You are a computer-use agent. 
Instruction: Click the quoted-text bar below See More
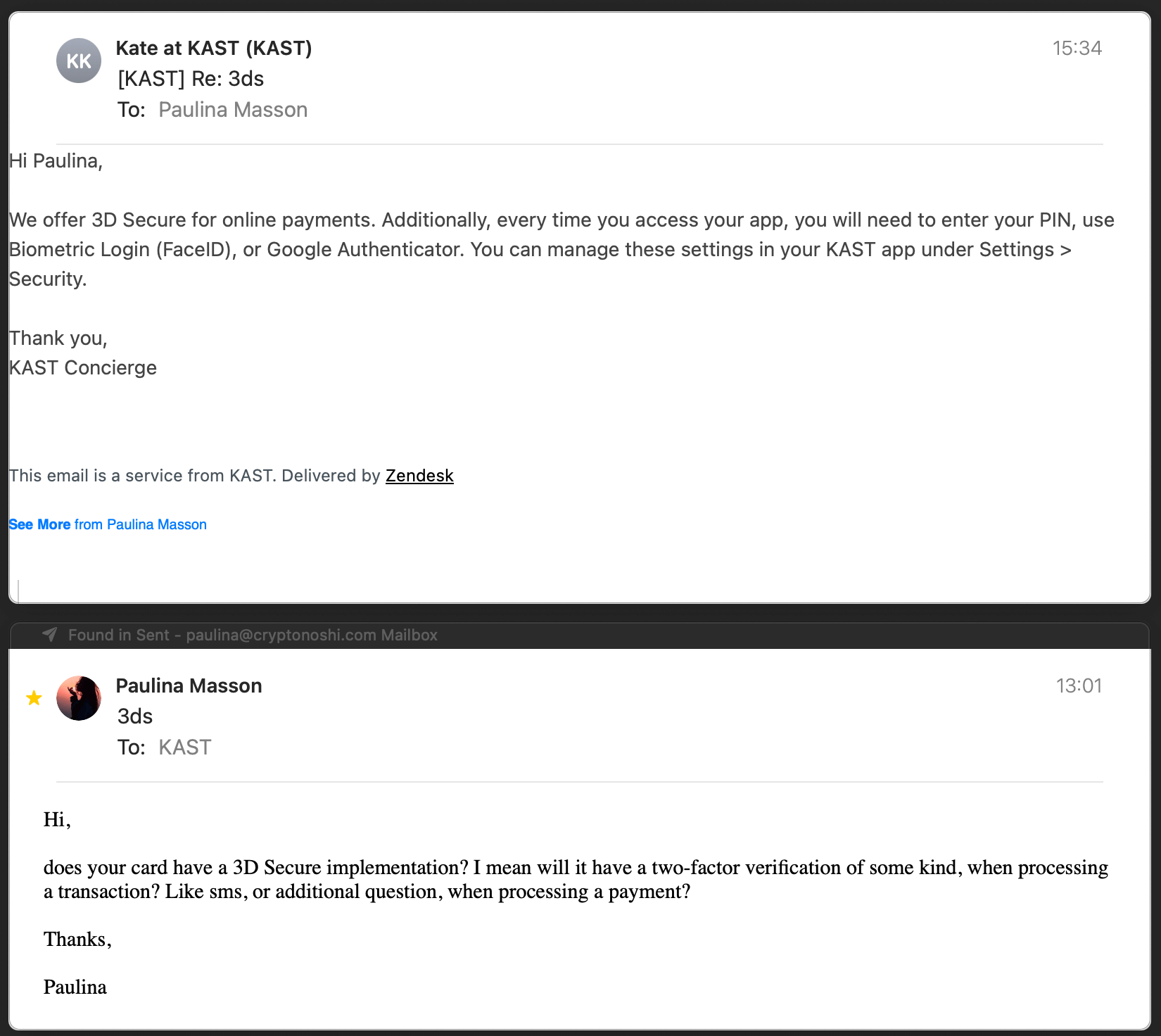18,591
